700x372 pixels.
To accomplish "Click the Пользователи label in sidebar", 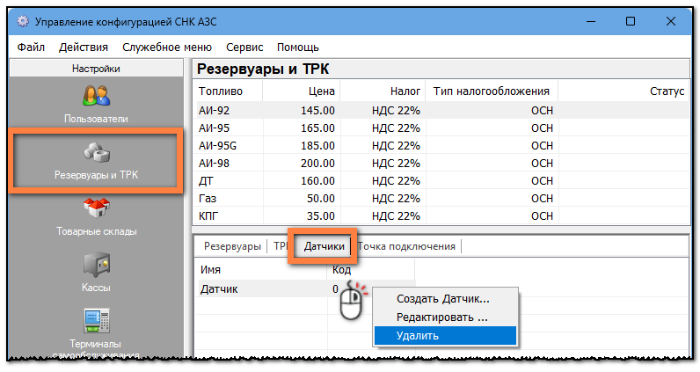I will pos(96,119).
